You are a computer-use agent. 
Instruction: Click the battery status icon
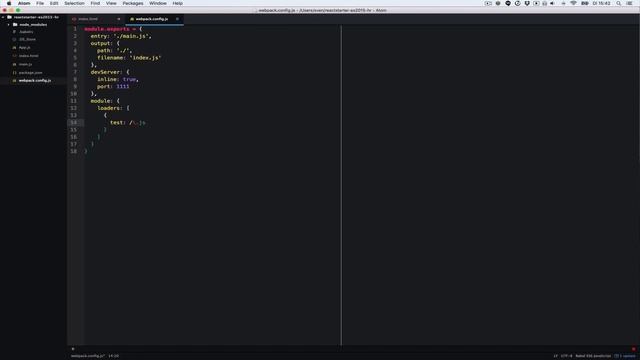coord(584,3)
